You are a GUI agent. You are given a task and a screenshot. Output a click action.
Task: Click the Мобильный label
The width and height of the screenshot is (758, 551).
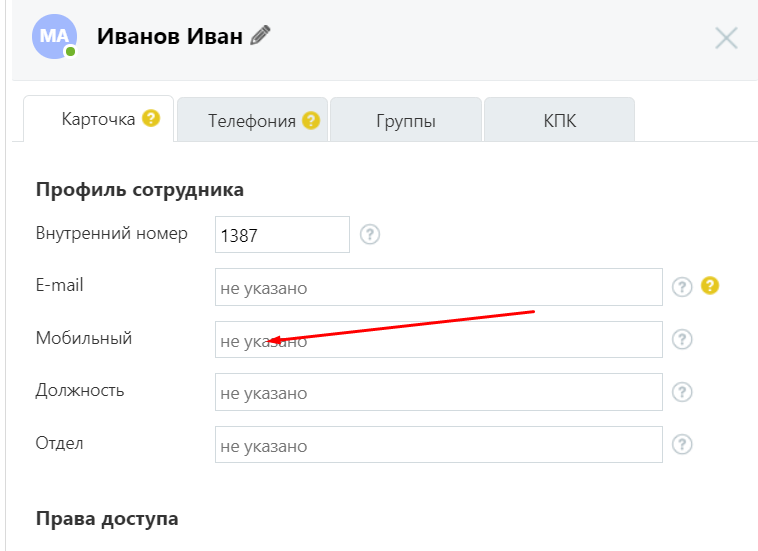84,338
